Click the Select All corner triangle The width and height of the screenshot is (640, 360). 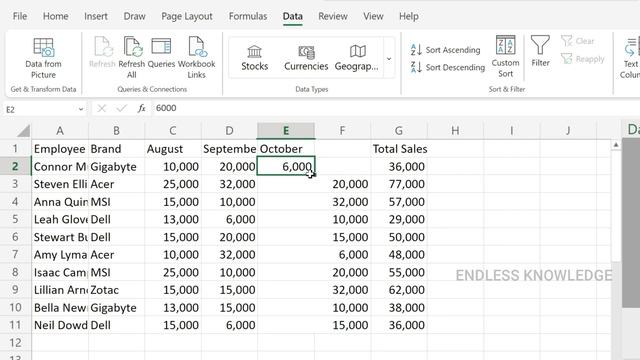coord(23,131)
